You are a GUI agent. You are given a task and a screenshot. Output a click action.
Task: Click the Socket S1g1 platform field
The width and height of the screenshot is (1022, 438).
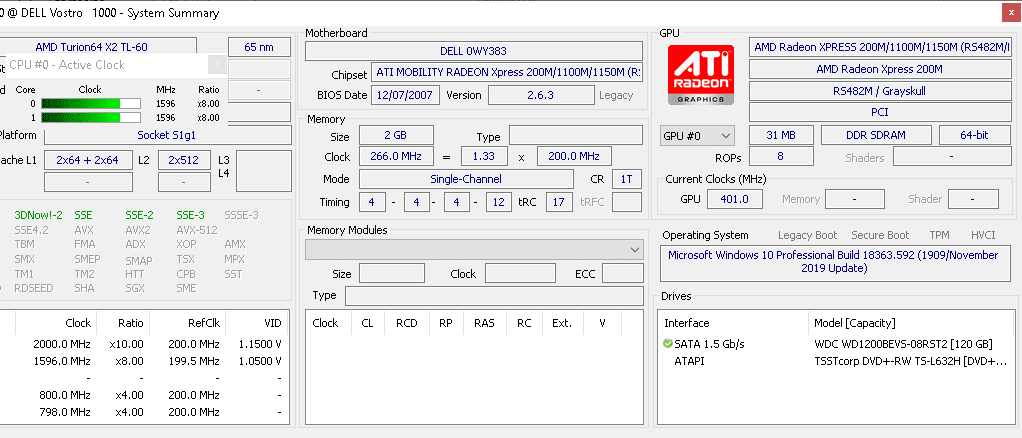point(168,135)
